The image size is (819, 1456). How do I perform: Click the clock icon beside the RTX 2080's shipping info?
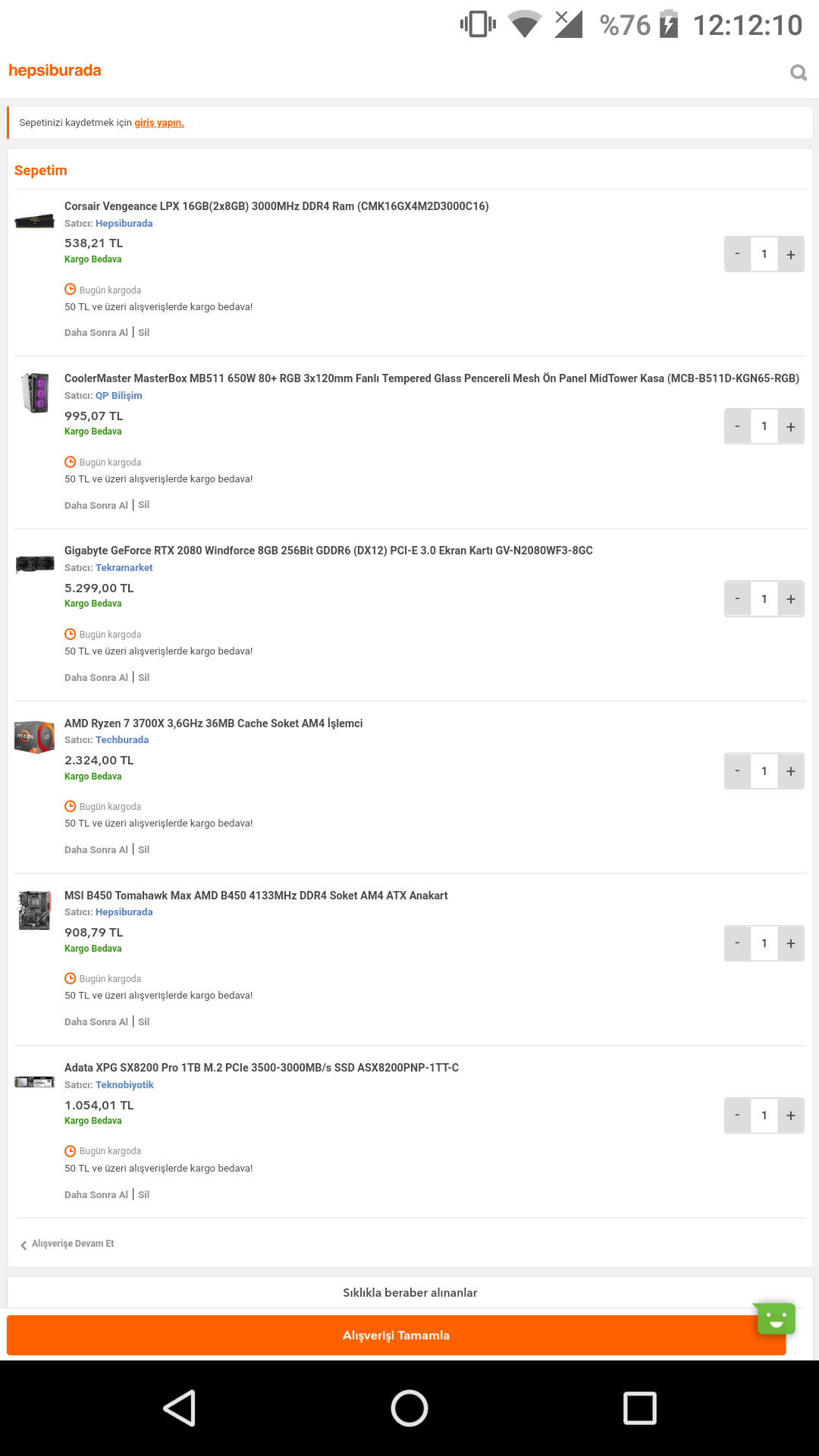[71, 634]
